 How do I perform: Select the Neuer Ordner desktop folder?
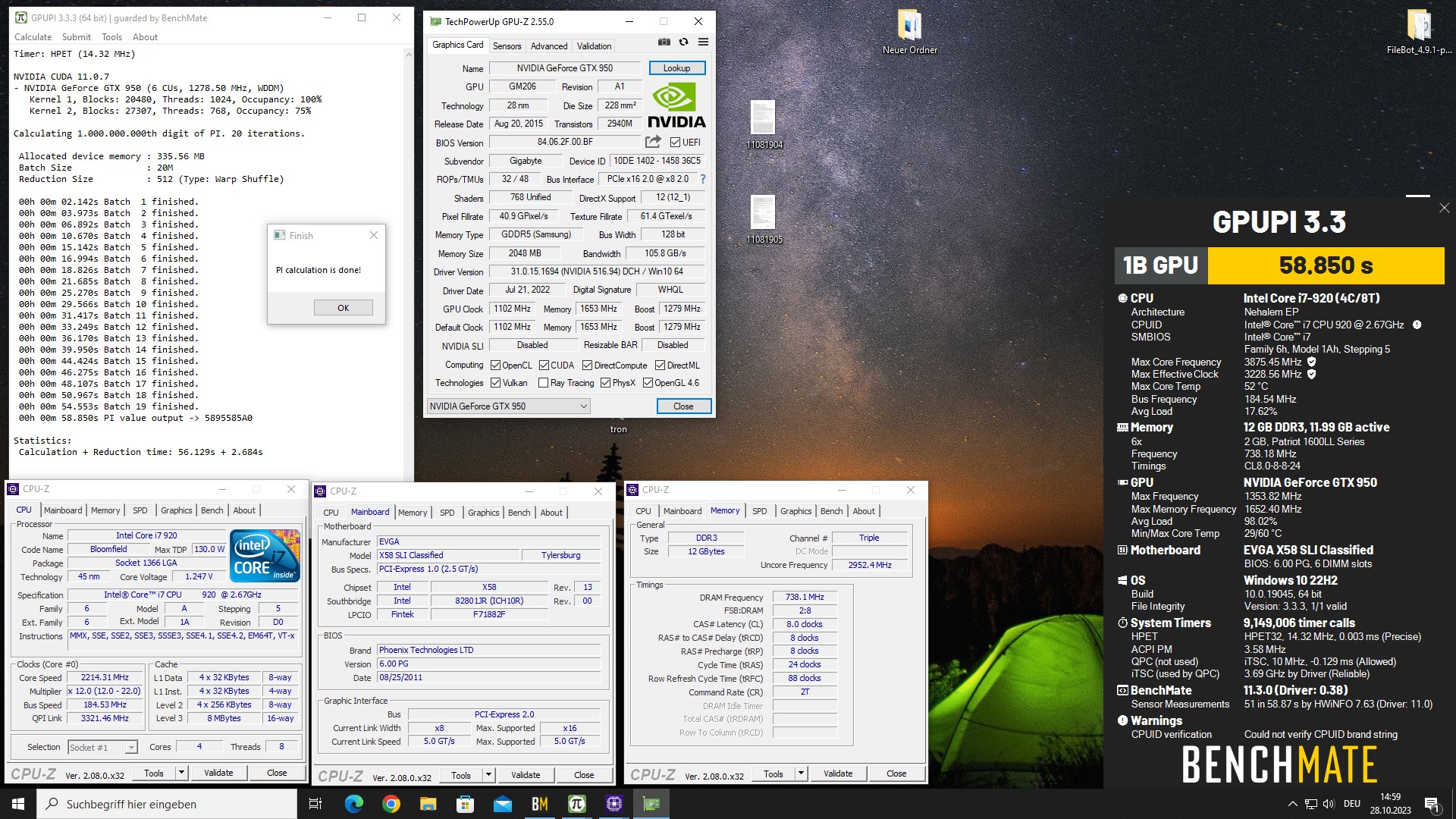point(909,33)
